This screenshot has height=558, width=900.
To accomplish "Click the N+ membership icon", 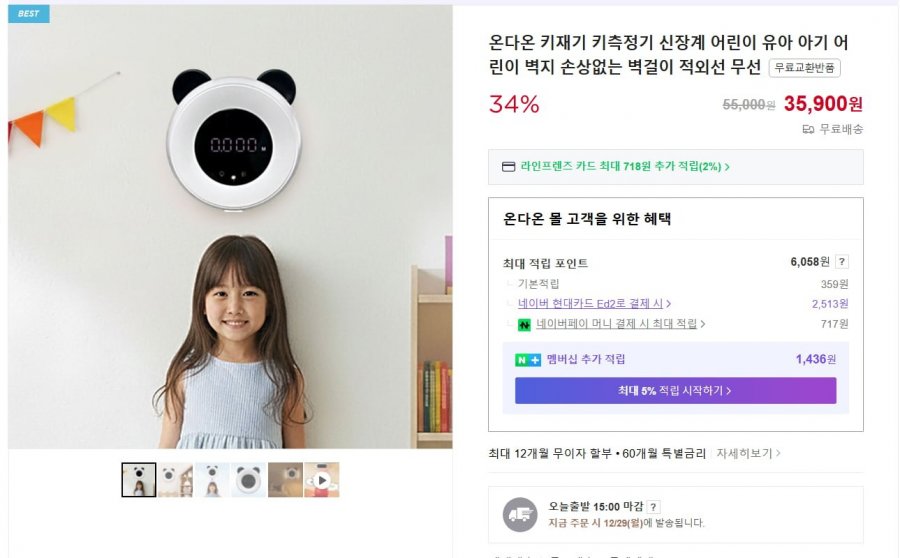I will 527,359.
